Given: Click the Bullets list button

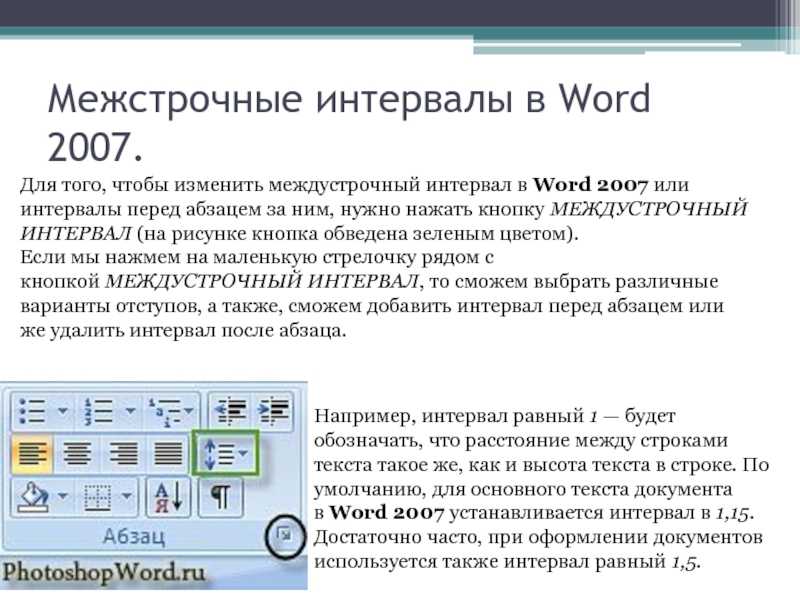Looking at the screenshot, I should [x=32, y=412].
